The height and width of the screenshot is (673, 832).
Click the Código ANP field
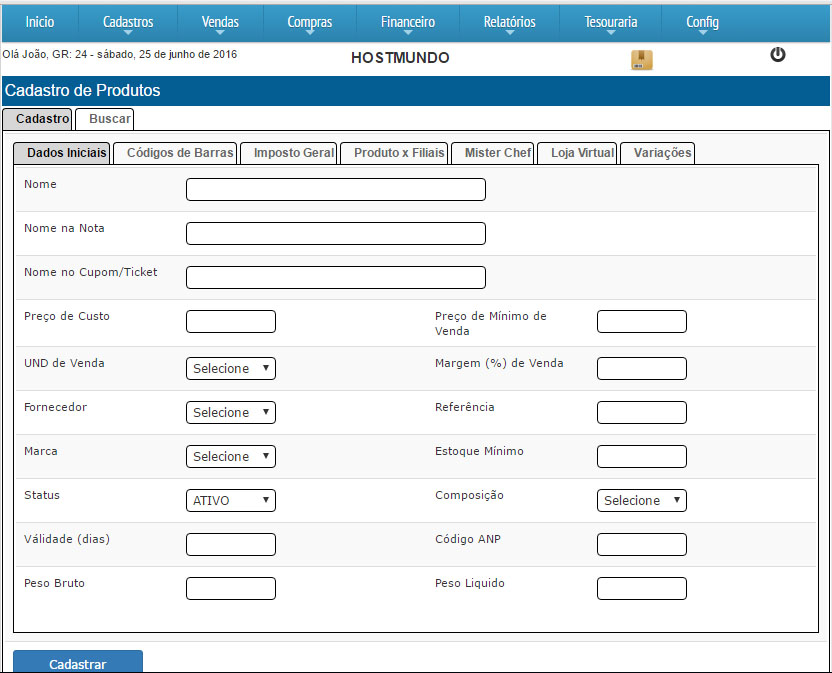tap(642, 545)
